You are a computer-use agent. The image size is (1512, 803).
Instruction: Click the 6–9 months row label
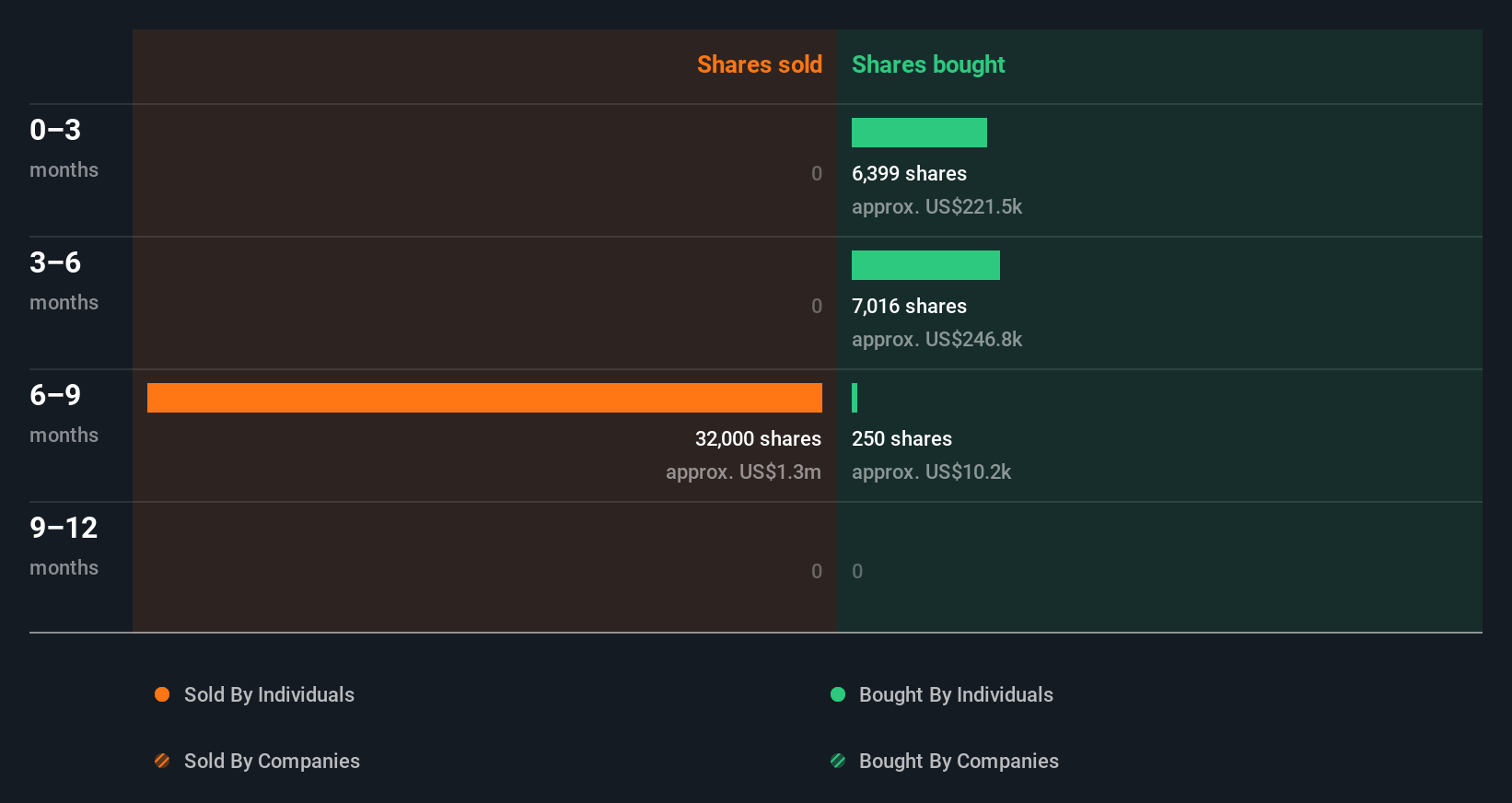pyautogui.click(x=64, y=413)
